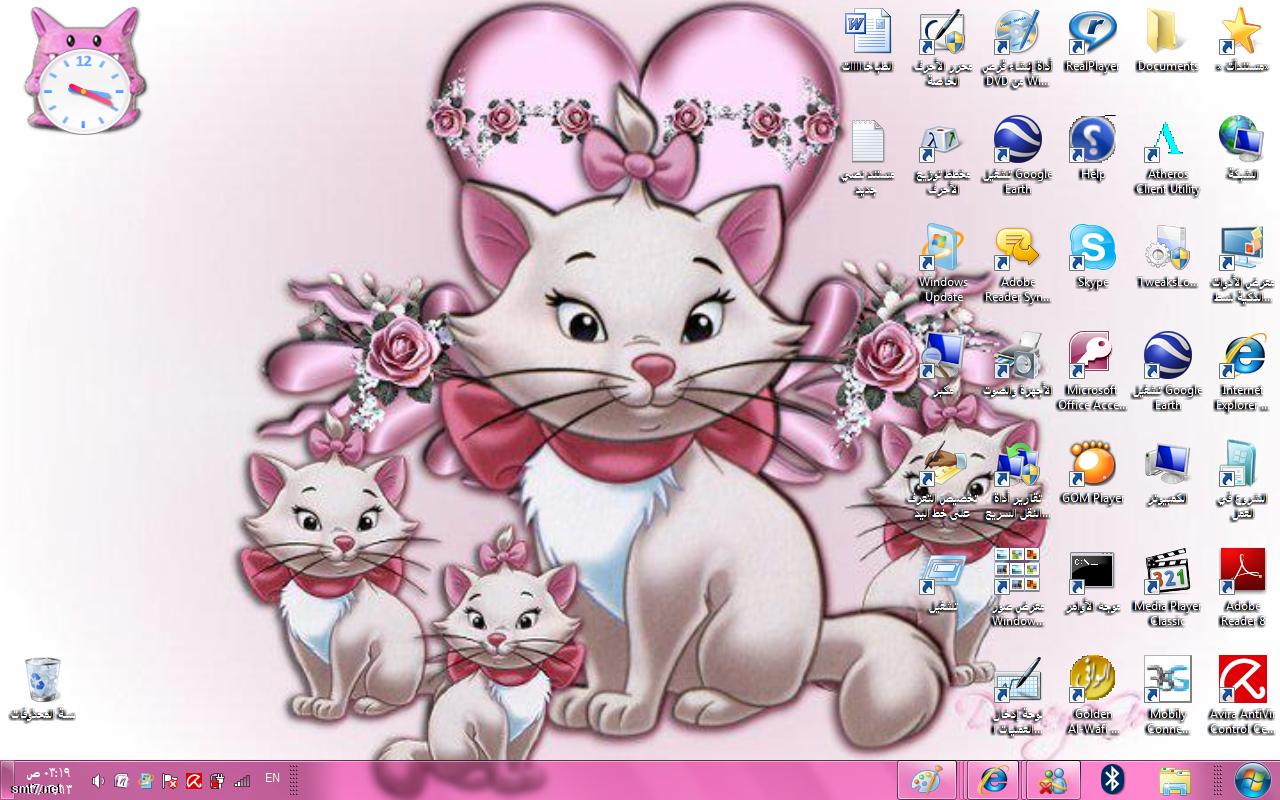Switch input language via EN indicator
The width and height of the screenshot is (1280, 800).
272,778
